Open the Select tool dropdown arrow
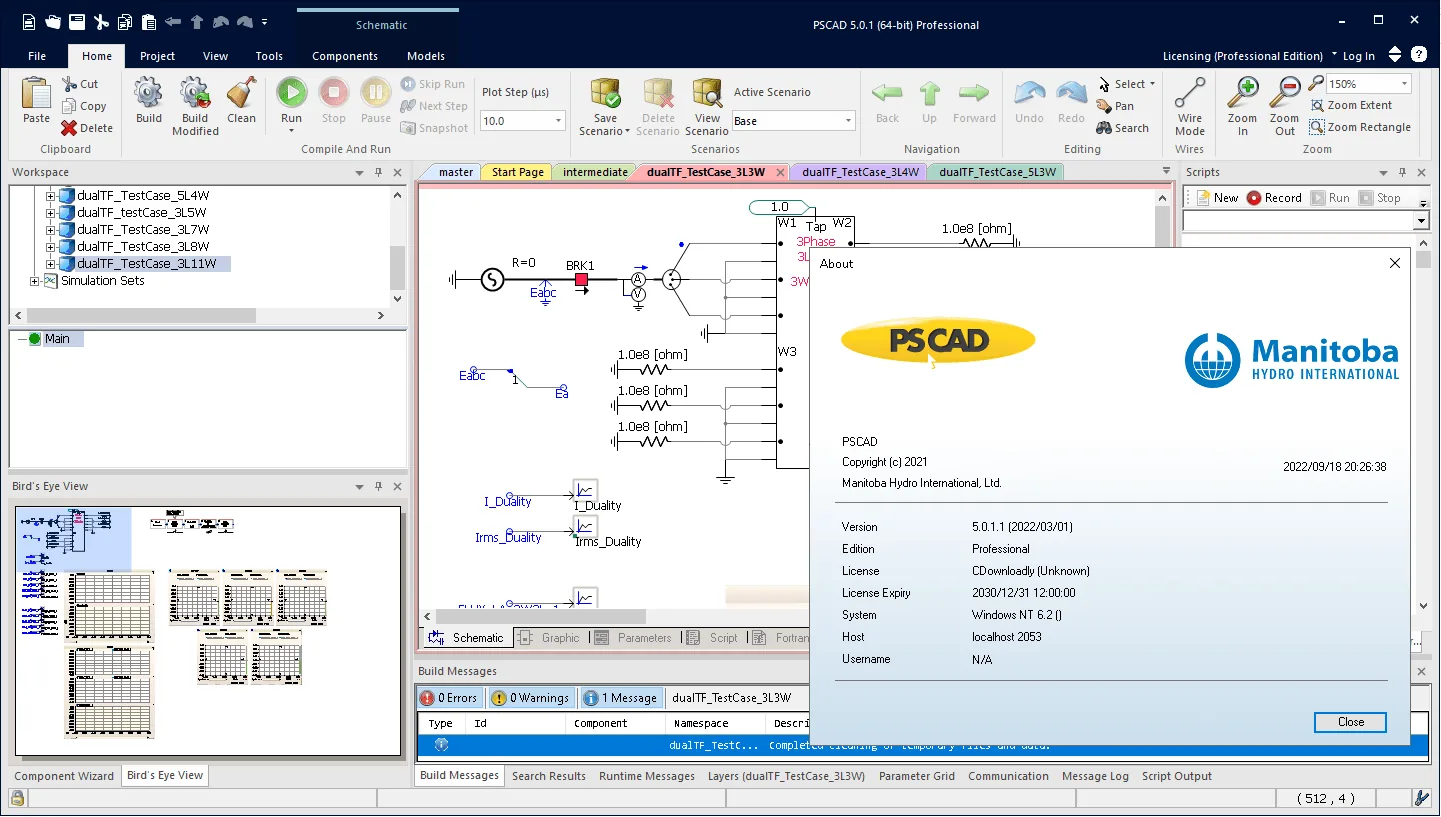1441x817 pixels. click(1152, 84)
